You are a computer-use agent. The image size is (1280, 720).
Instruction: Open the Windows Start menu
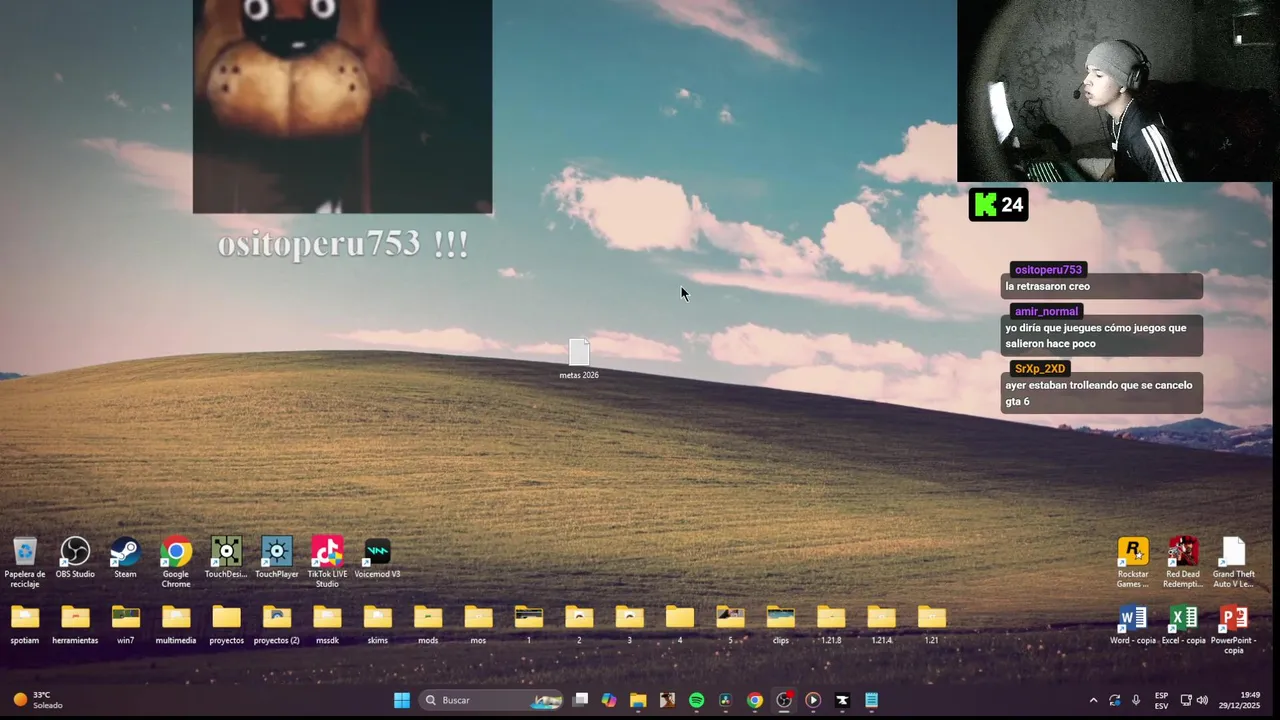[402, 700]
